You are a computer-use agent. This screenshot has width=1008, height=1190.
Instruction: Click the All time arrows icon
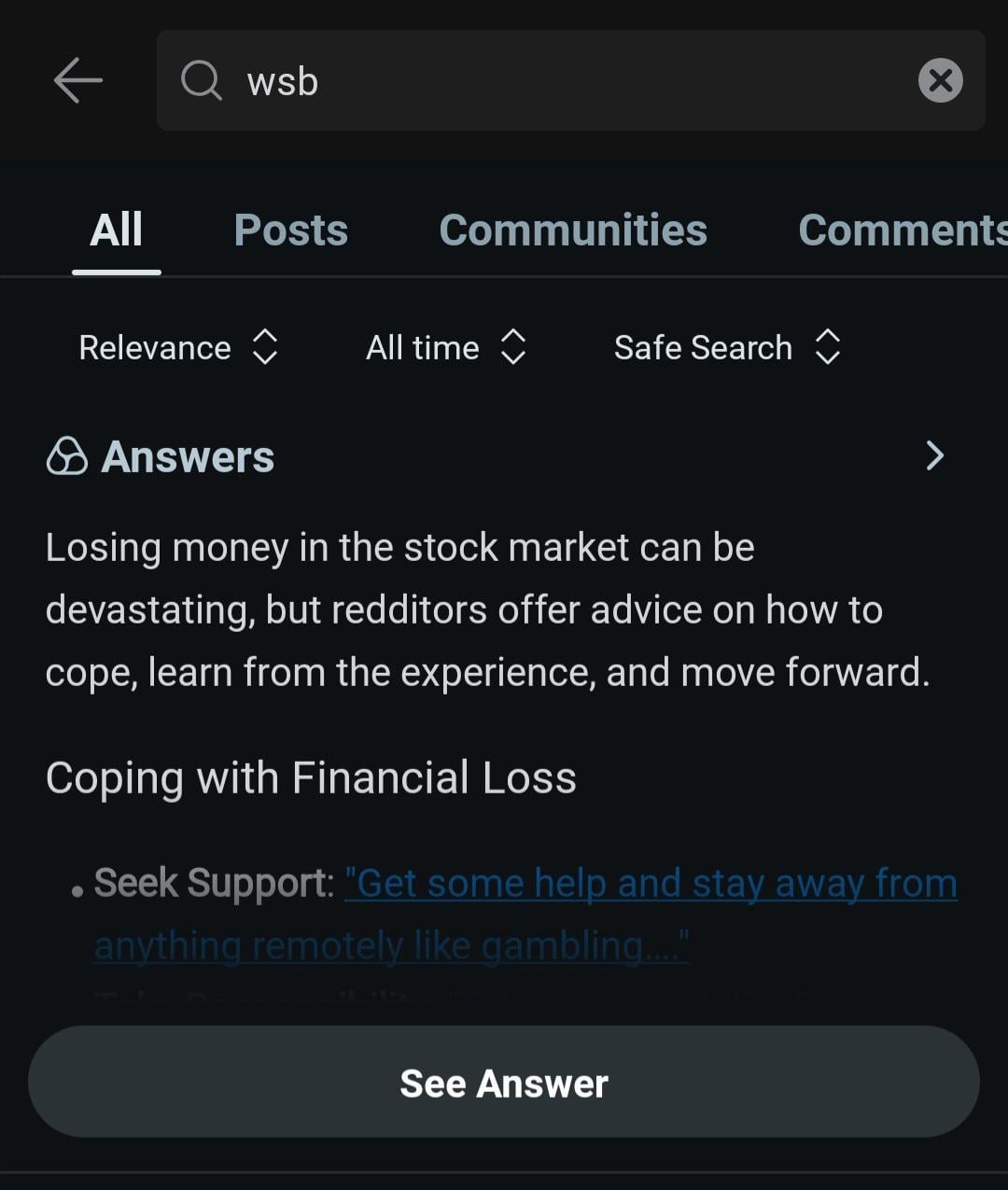point(513,347)
